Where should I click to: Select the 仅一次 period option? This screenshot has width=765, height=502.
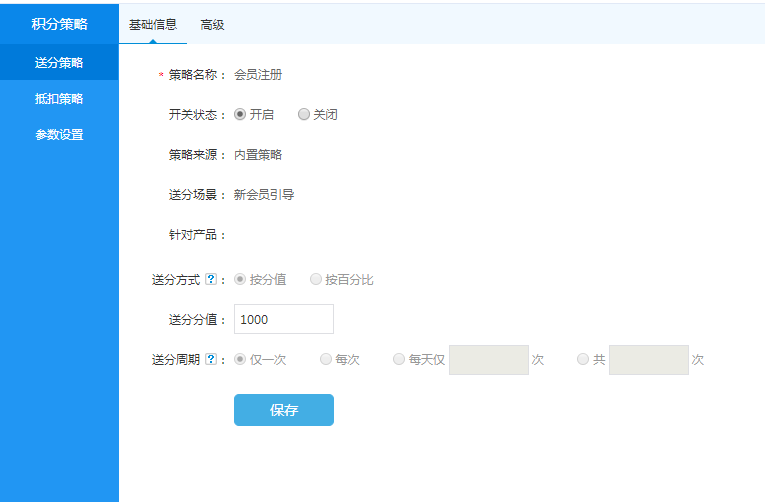tap(240, 360)
